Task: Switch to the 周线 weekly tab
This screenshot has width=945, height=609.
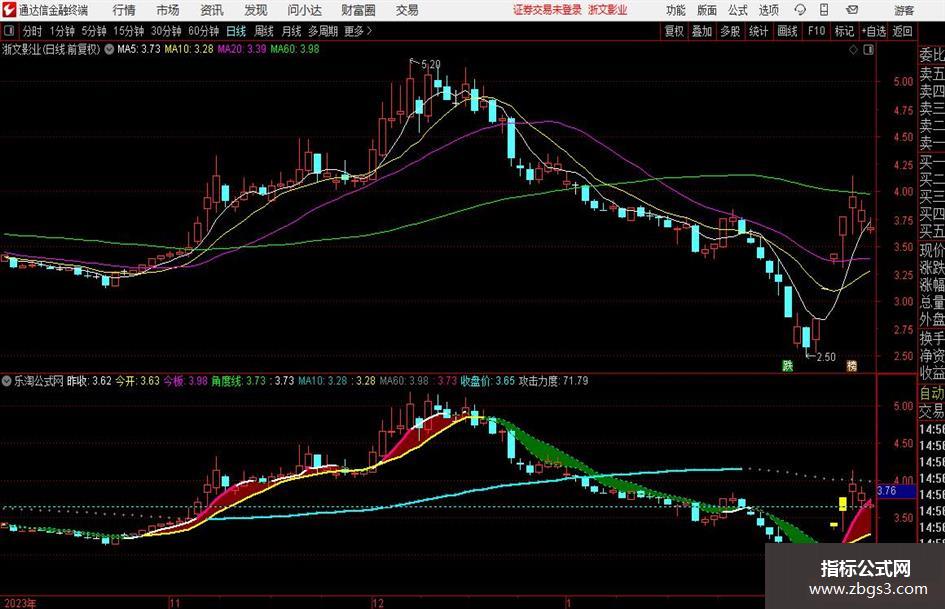Action: 263,31
